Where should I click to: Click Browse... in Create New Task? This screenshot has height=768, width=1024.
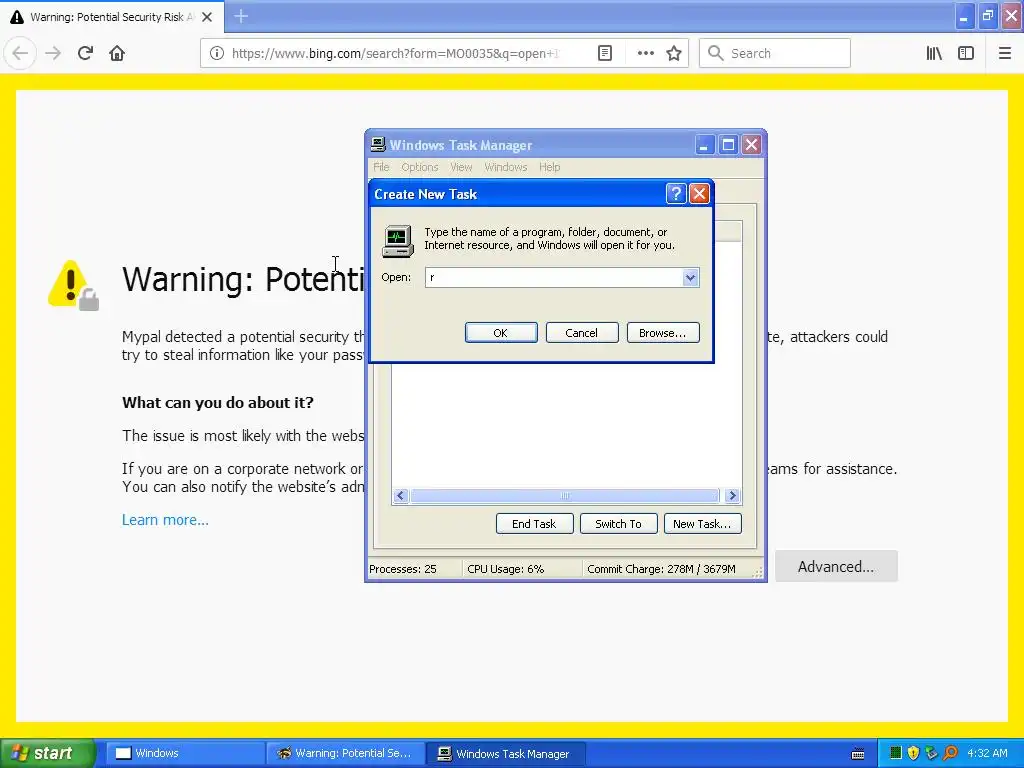(662, 332)
